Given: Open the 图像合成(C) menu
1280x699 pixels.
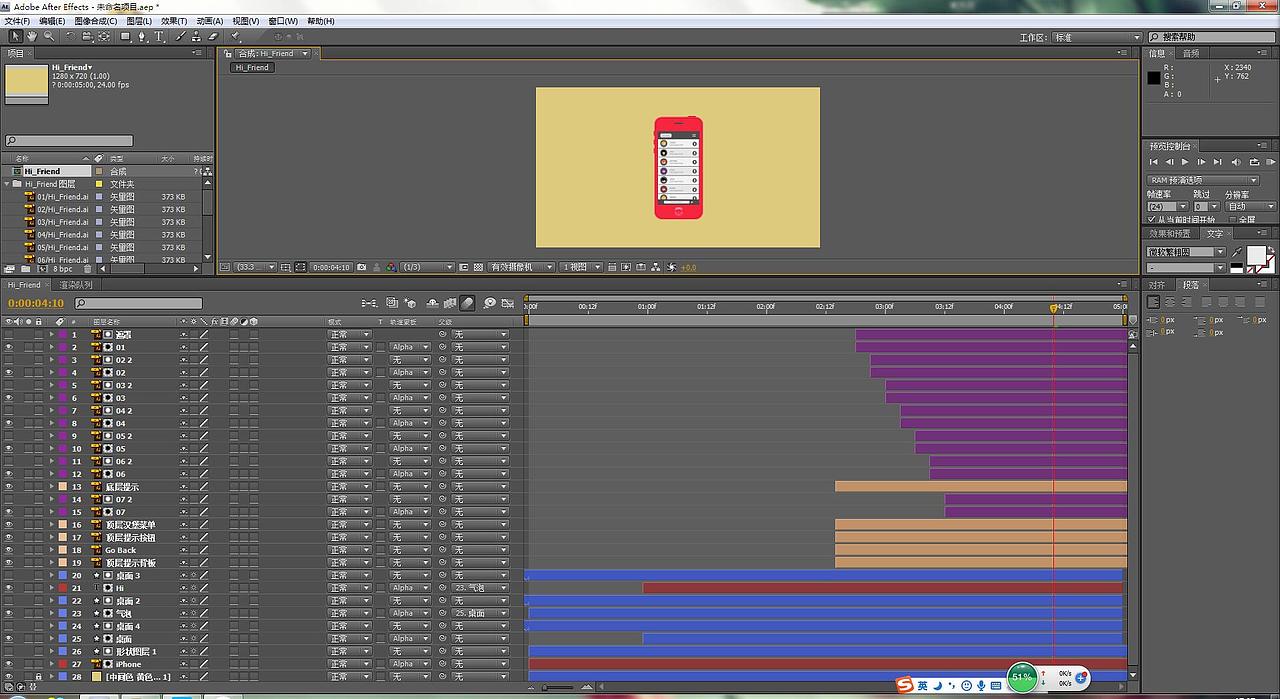Looking at the screenshot, I should pos(98,21).
